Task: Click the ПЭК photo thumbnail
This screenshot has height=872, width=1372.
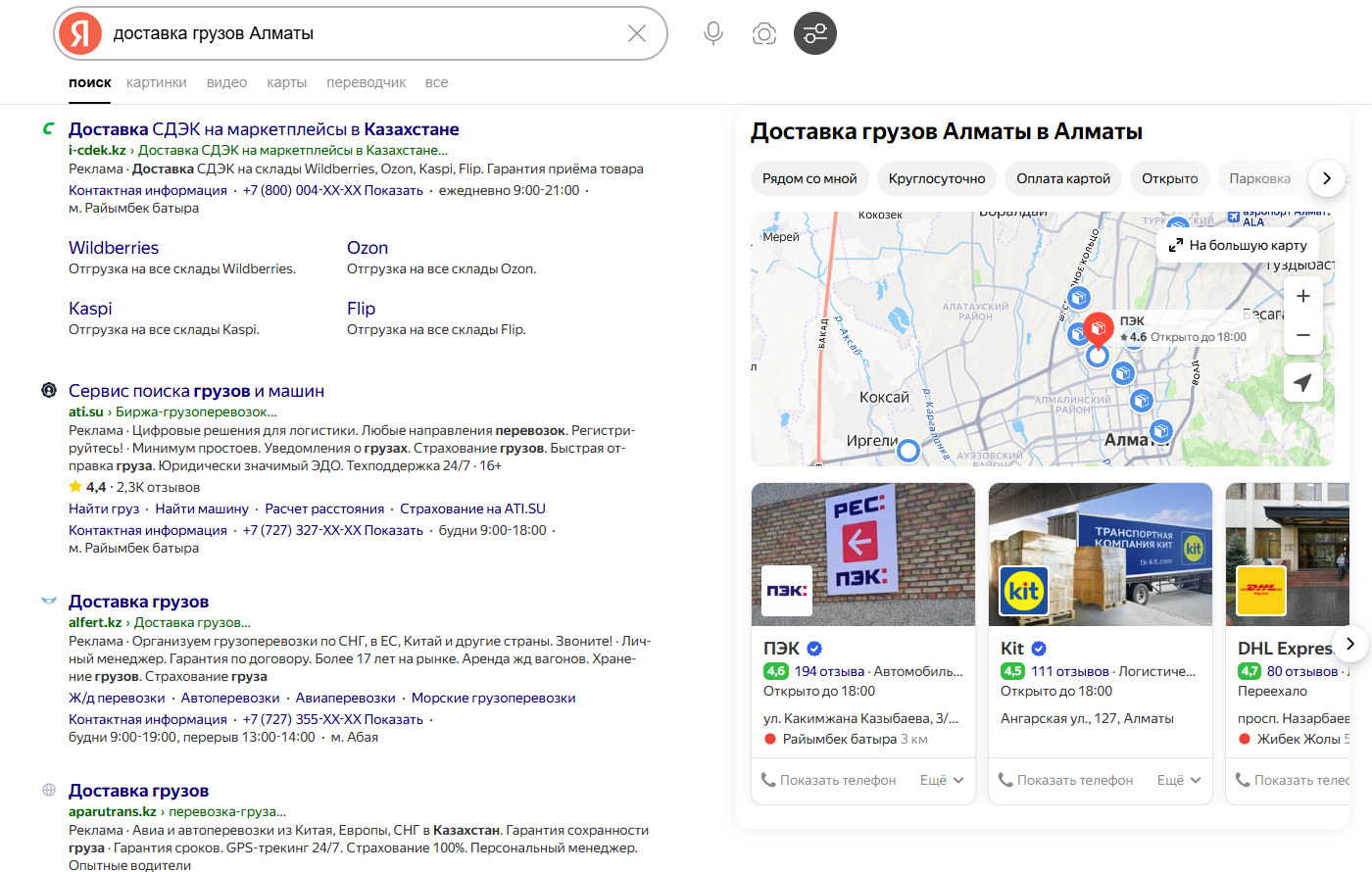Action: (863, 555)
